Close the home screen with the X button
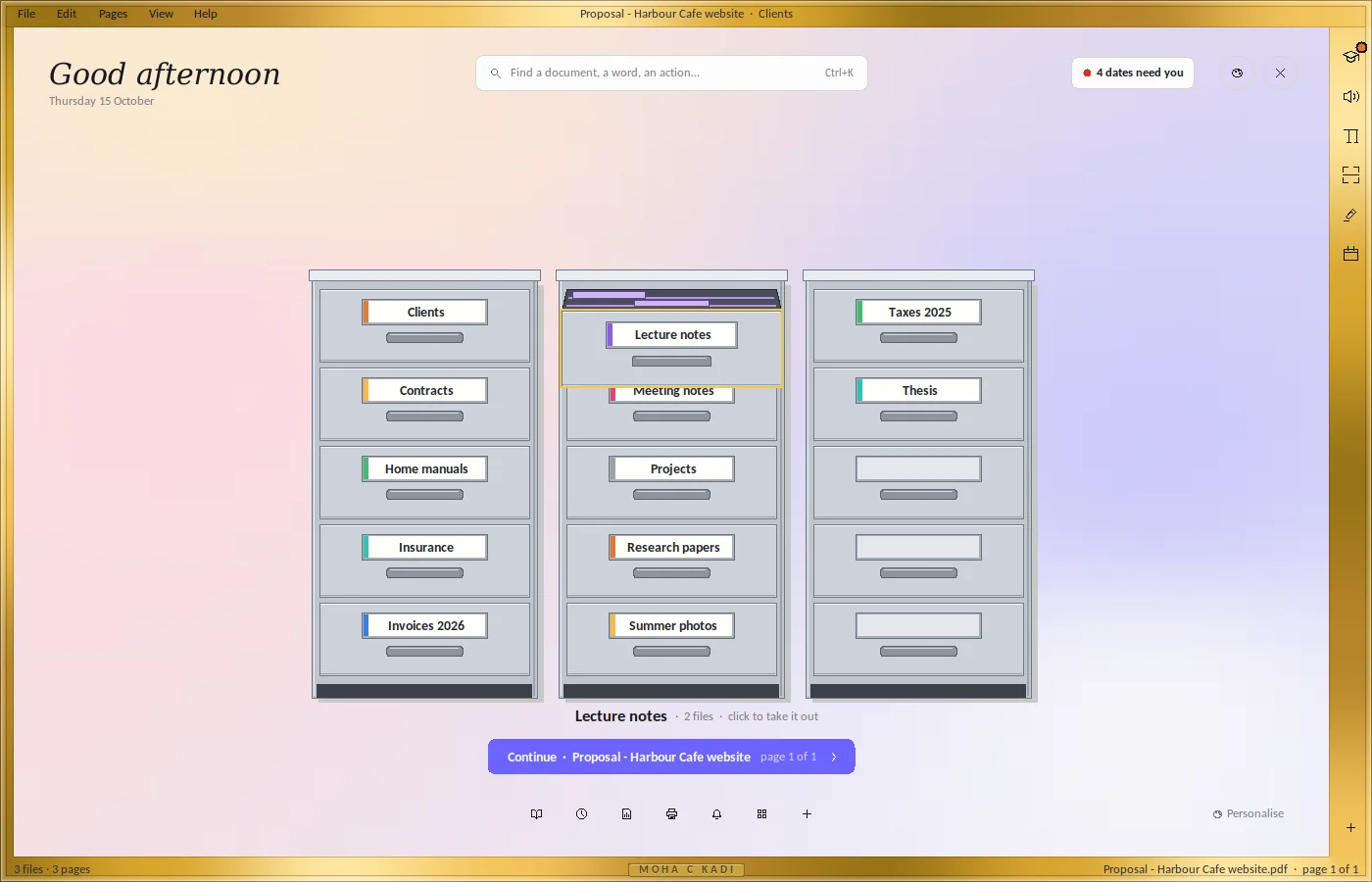1372x882 pixels. [x=1280, y=73]
